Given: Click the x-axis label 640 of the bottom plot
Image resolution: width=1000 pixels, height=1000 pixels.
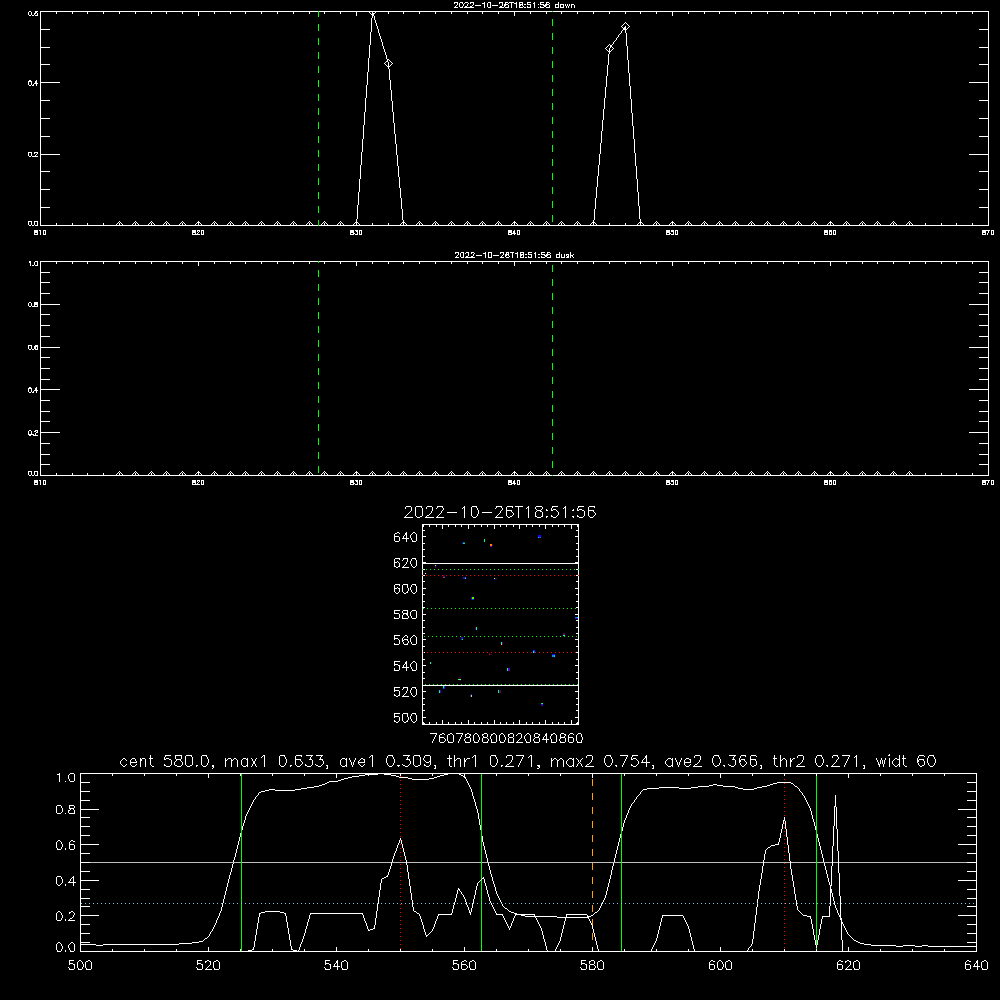Looking at the screenshot, I should pyautogui.click(x=976, y=965).
